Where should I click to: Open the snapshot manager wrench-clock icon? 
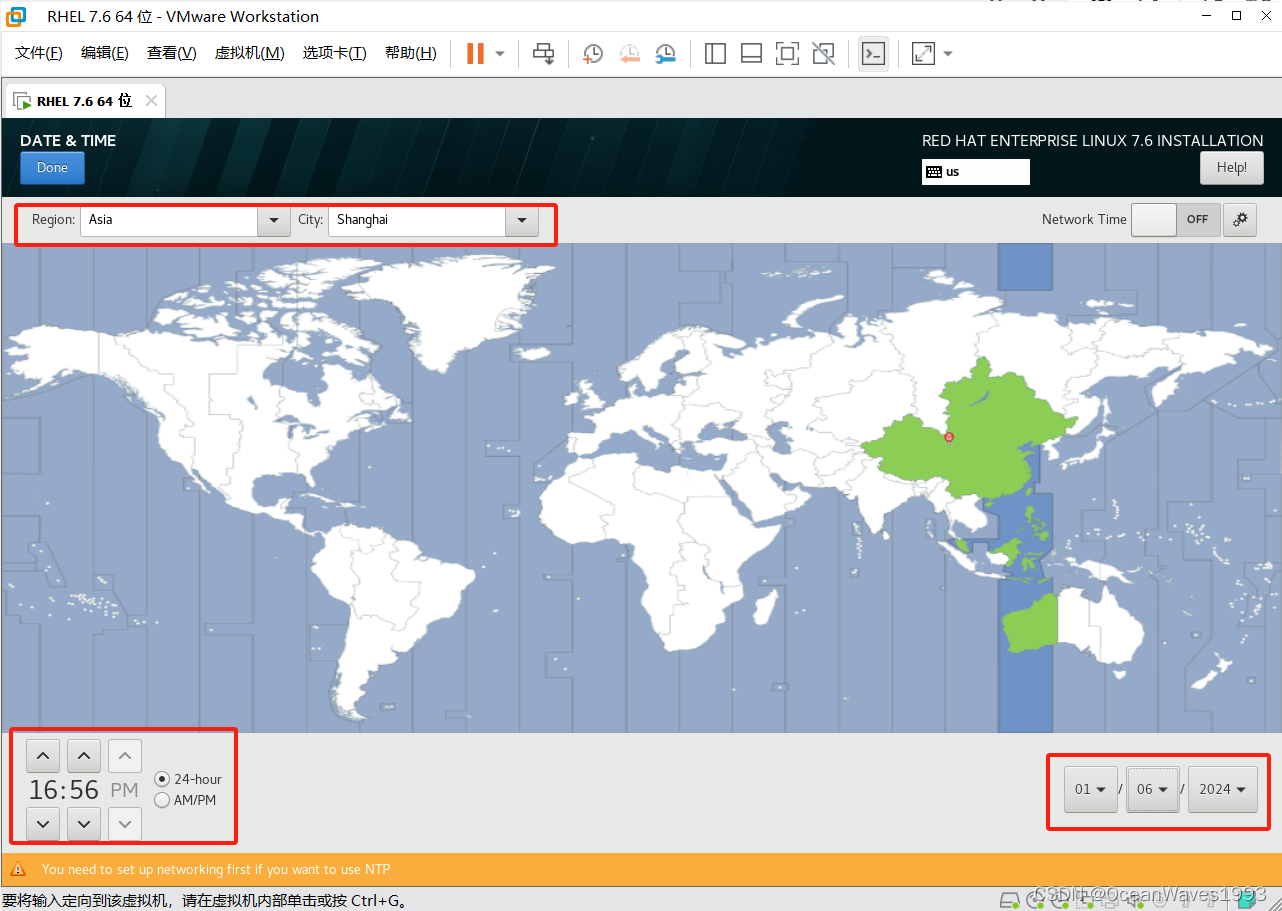665,54
